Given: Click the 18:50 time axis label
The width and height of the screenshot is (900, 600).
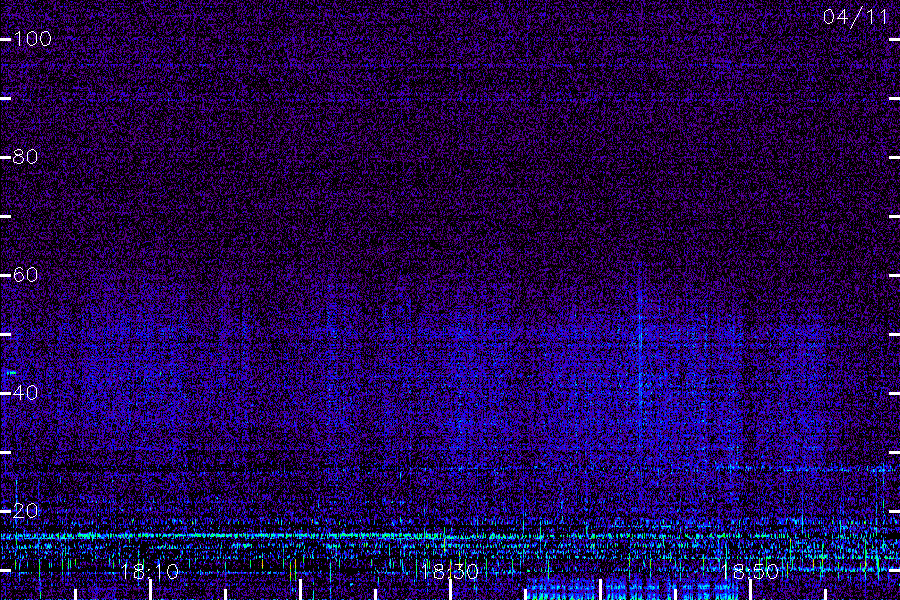Looking at the screenshot, I should 750,571.
